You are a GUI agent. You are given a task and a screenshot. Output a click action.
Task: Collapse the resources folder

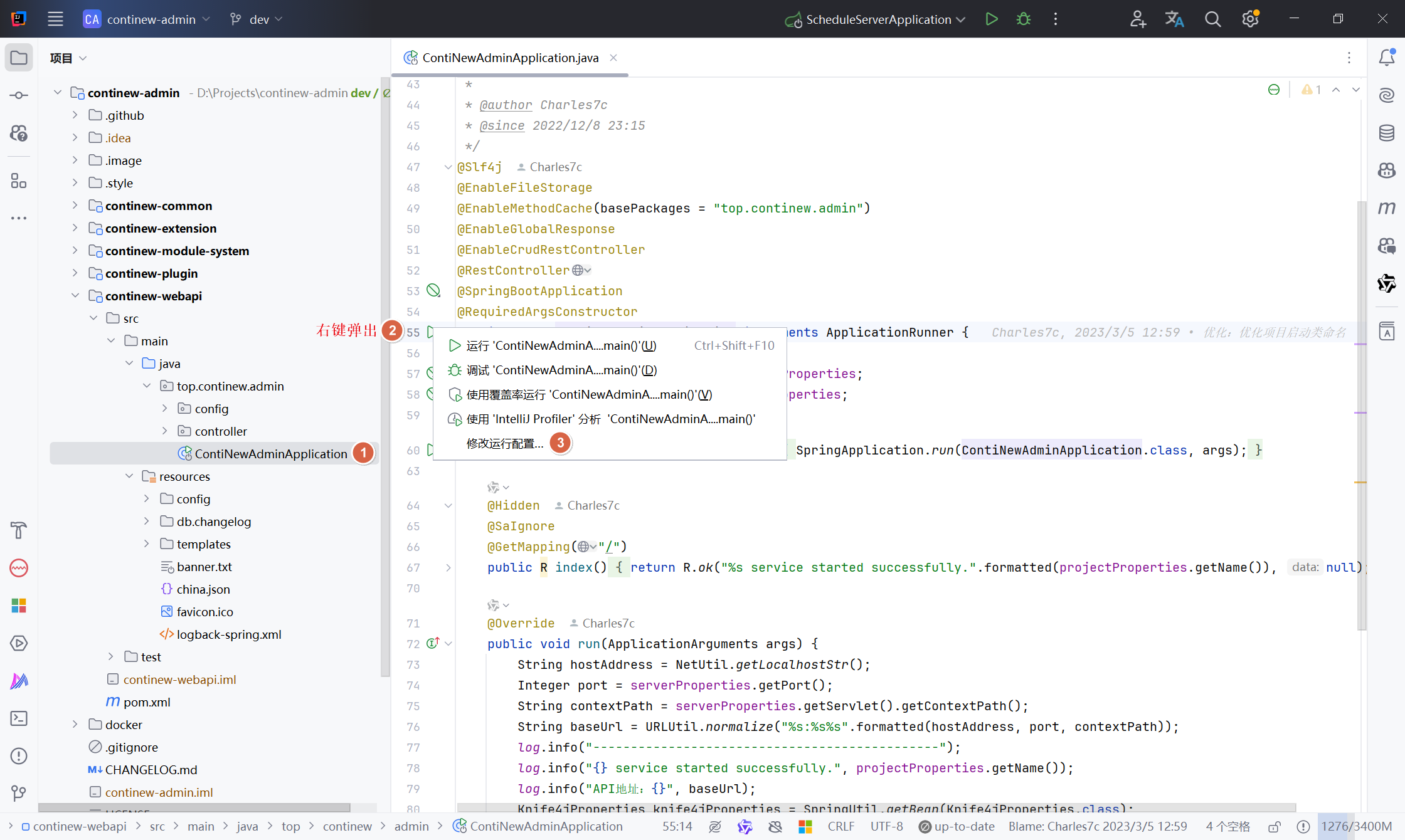(129, 476)
